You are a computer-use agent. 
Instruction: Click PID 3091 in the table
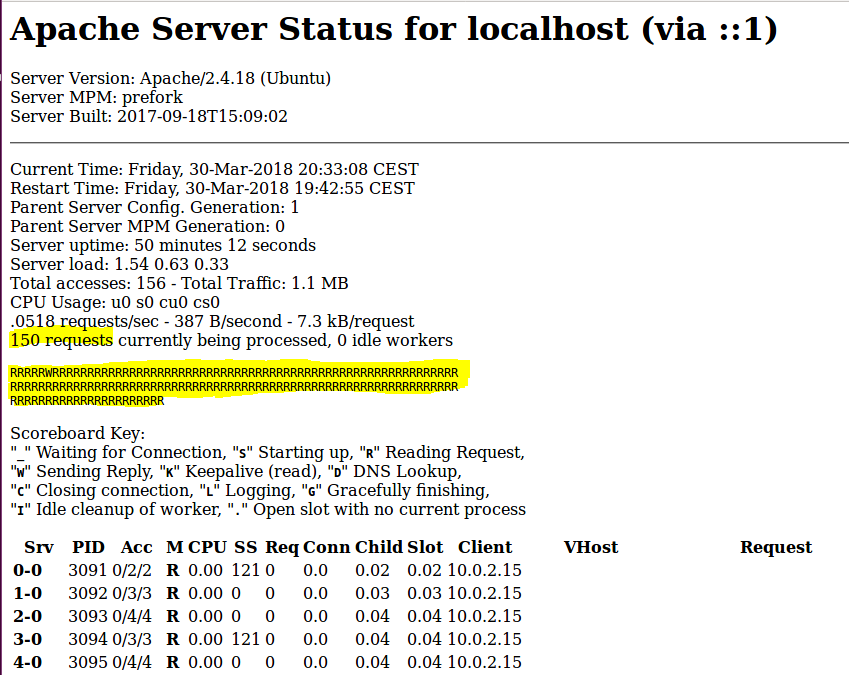tap(86, 570)
